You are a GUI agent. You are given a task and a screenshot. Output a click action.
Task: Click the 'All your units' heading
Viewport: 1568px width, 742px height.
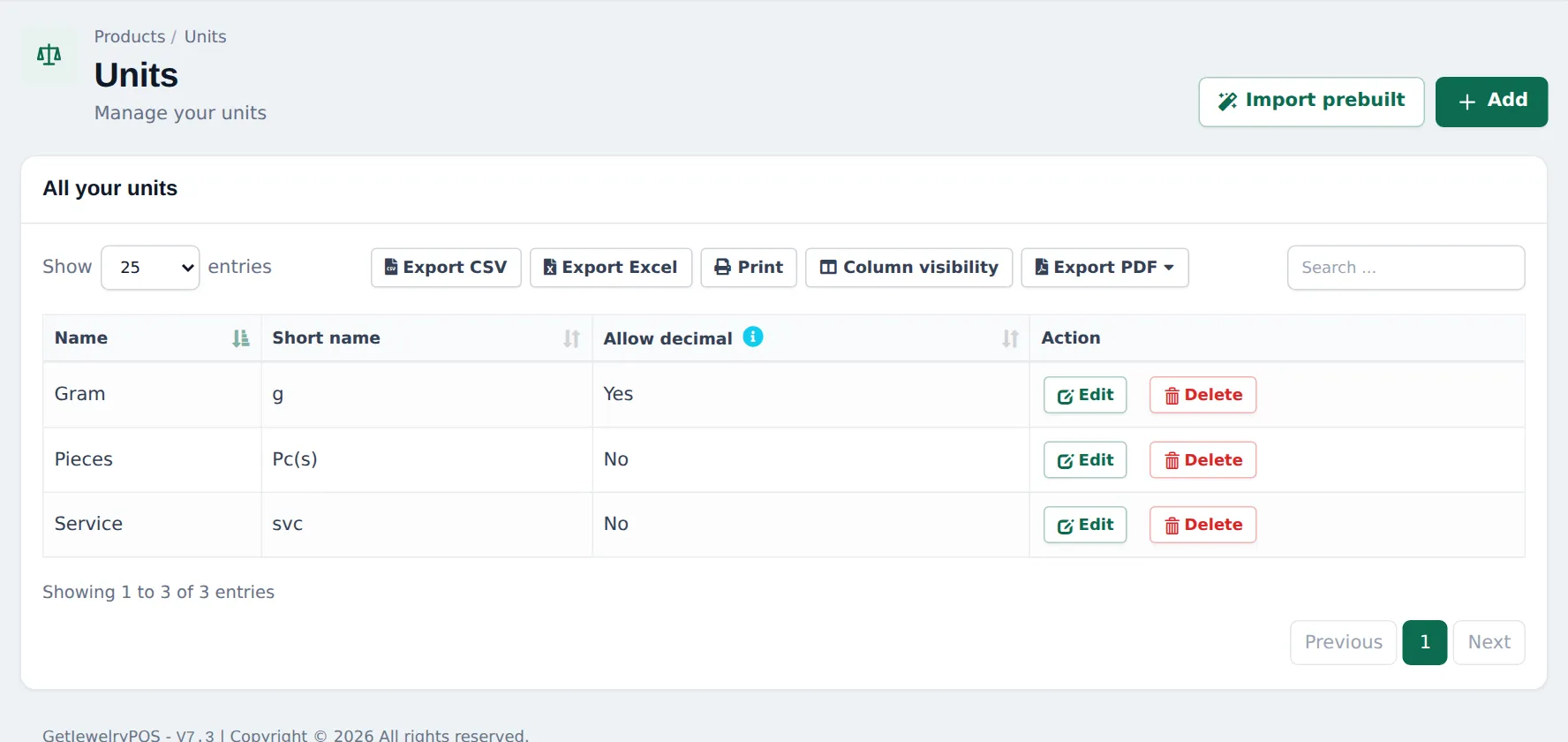click(110, 188)
